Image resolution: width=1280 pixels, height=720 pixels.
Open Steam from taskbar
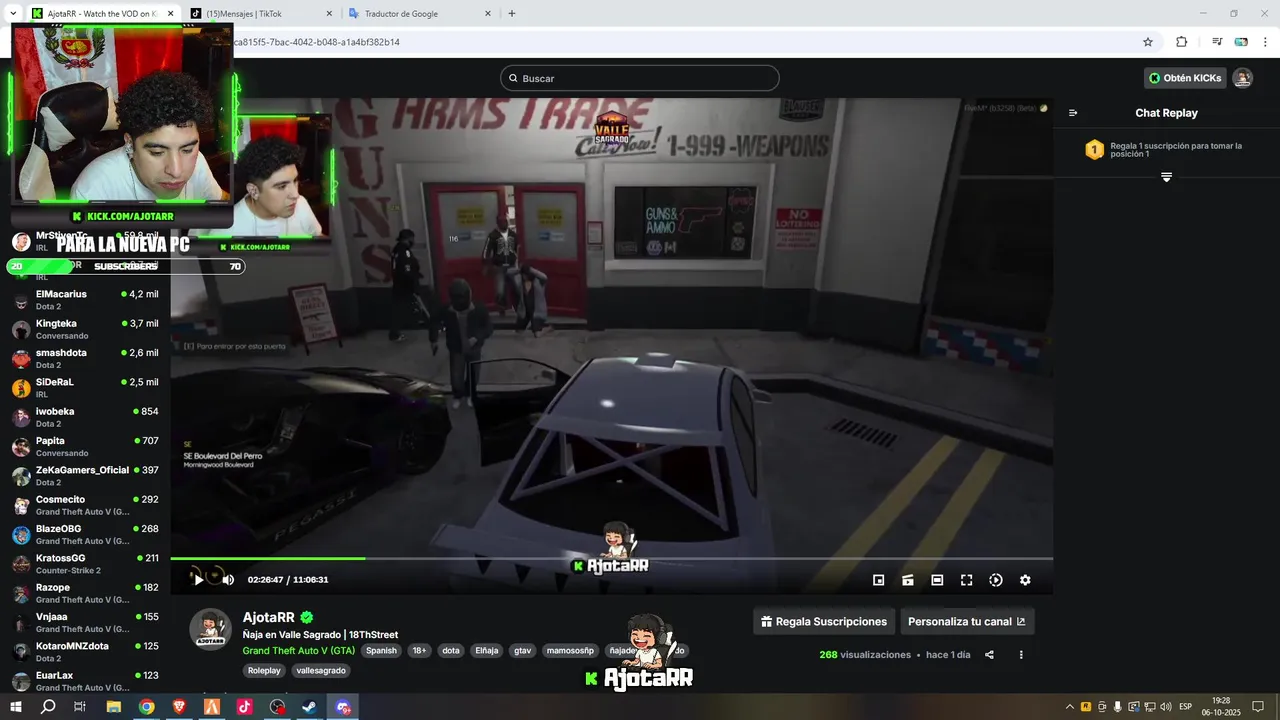tap(310, 707)
